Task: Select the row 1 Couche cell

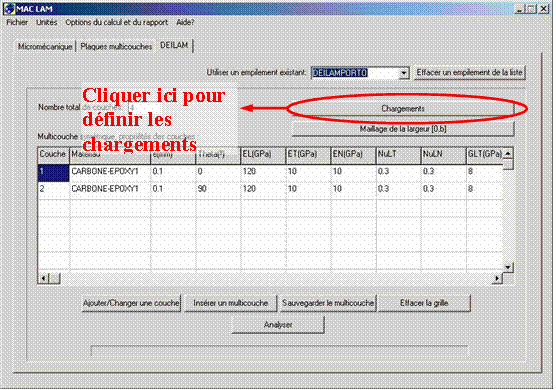Action: pos(54,173)
